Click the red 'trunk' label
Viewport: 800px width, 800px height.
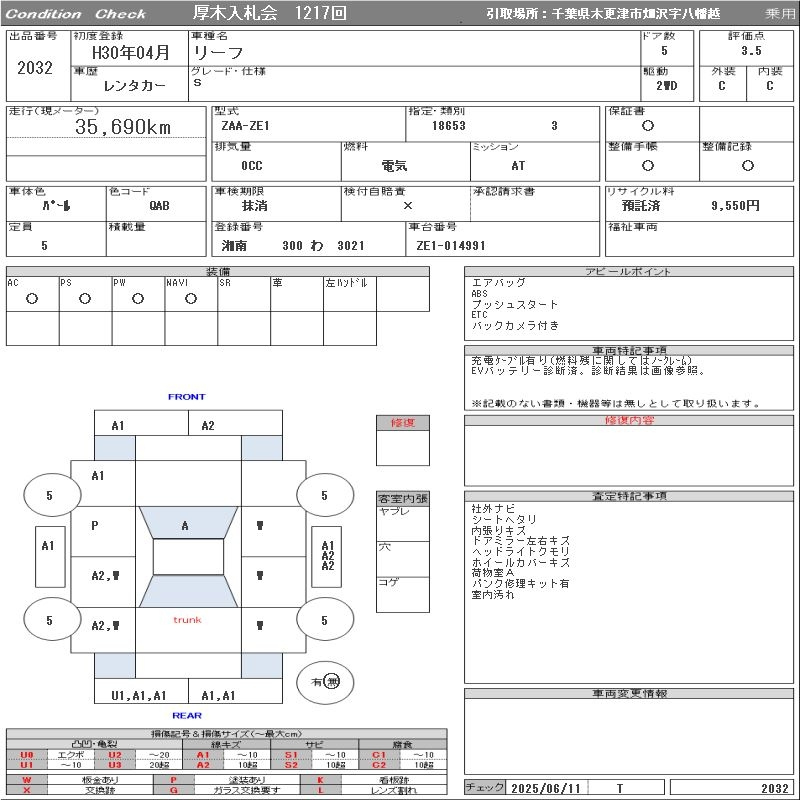187,620
